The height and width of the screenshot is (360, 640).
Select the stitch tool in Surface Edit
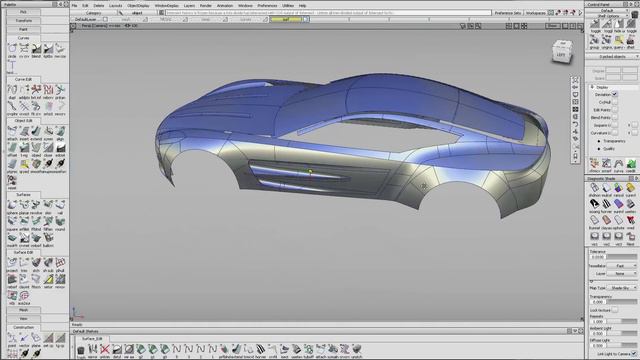click(x=36, y=263)
